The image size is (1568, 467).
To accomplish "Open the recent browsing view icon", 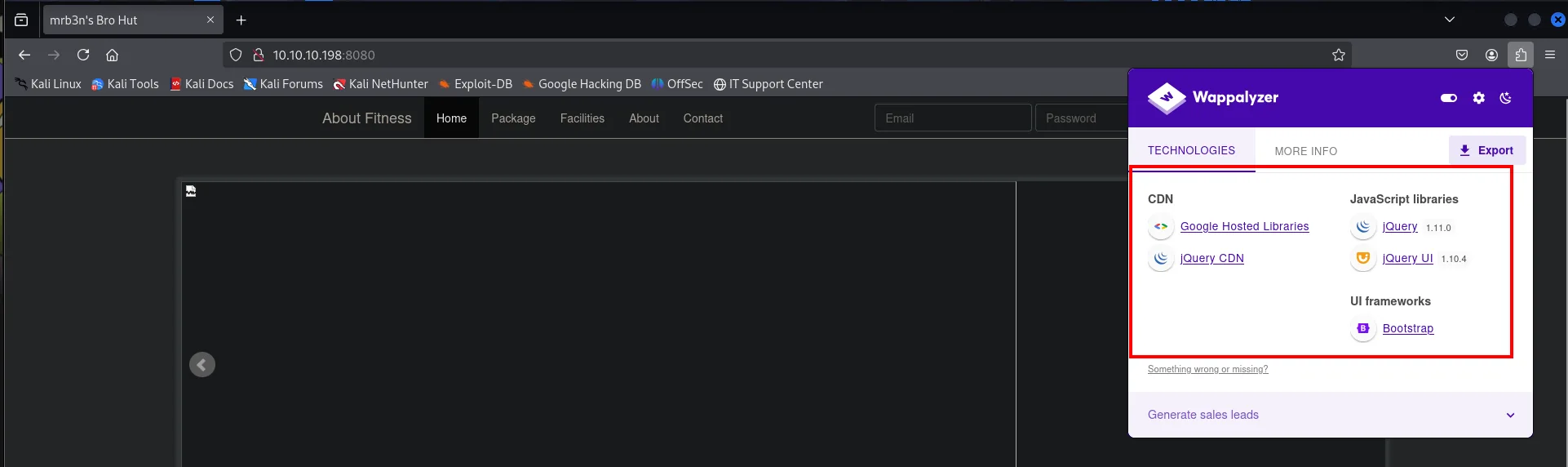I will pos(21,20).
